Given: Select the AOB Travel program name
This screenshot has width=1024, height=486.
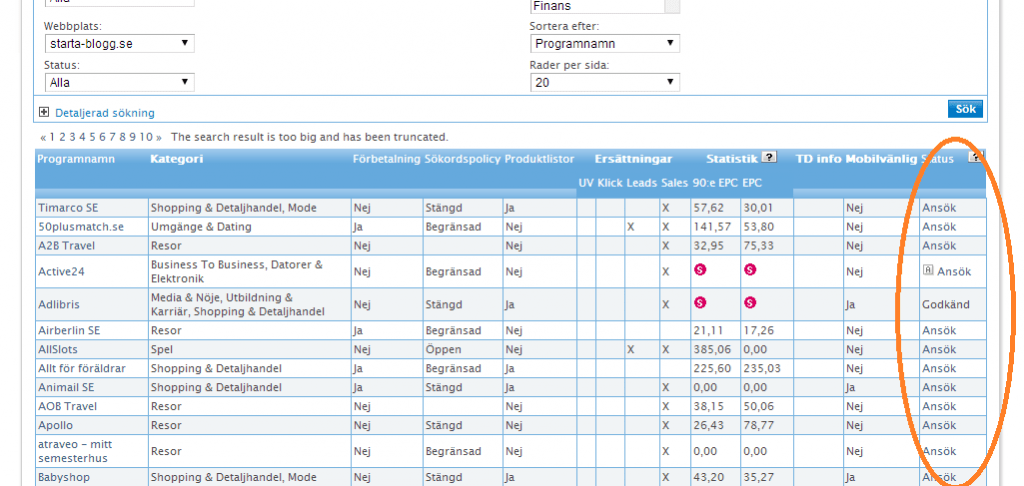Looking at the screenshot, I should [x=68, y=406].
